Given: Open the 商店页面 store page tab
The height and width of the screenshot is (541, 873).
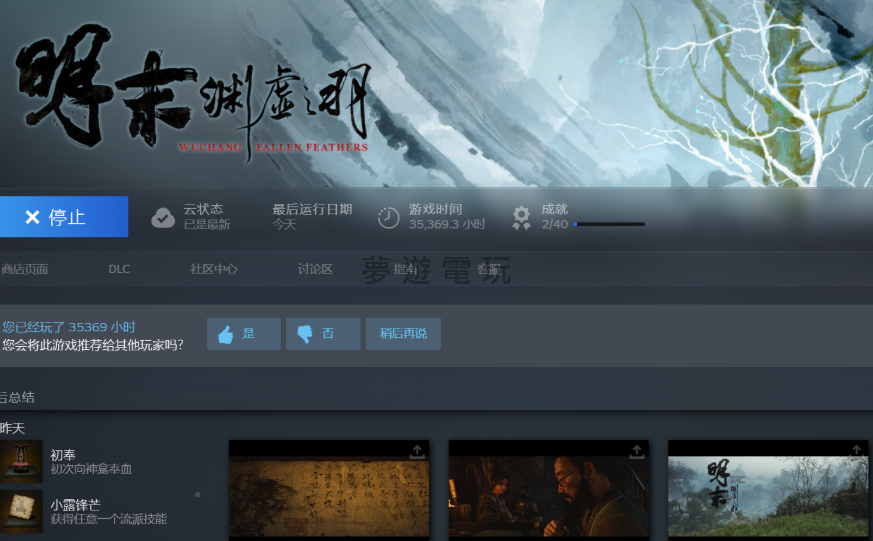Looking at the screenshot, I should point(24,269).
